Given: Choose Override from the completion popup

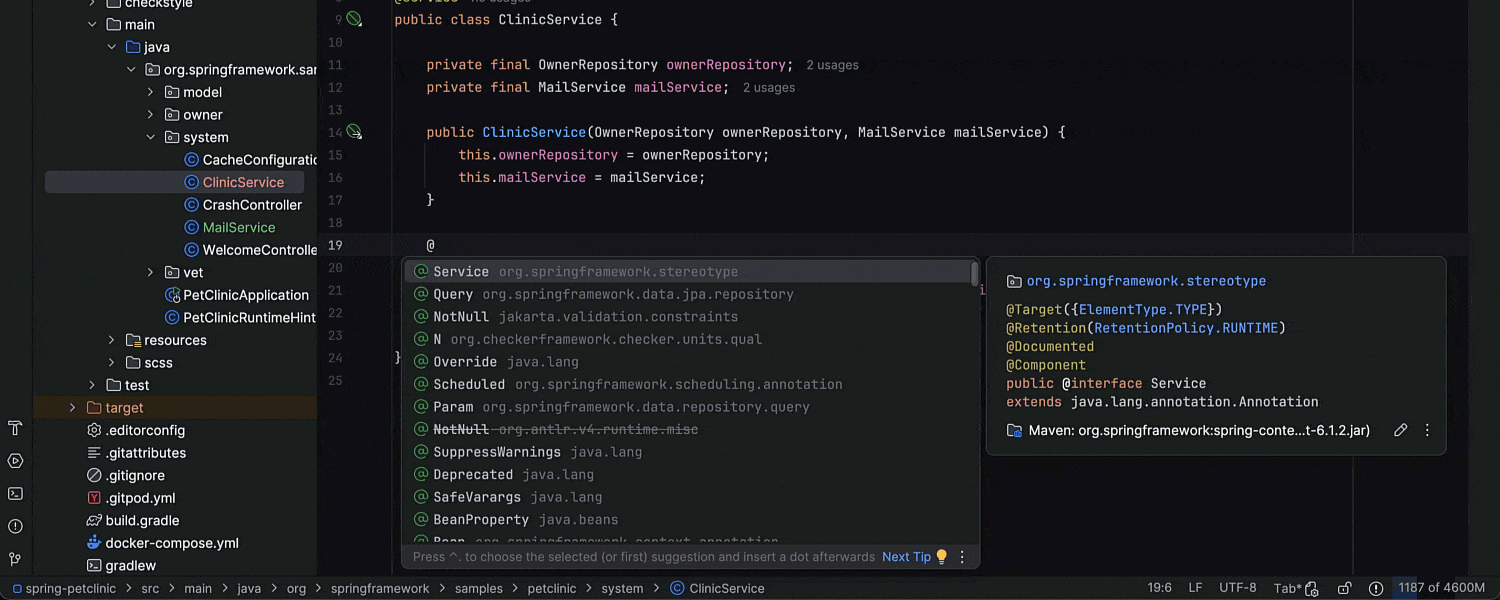Looking at the screenshot, I should (465, 361).
